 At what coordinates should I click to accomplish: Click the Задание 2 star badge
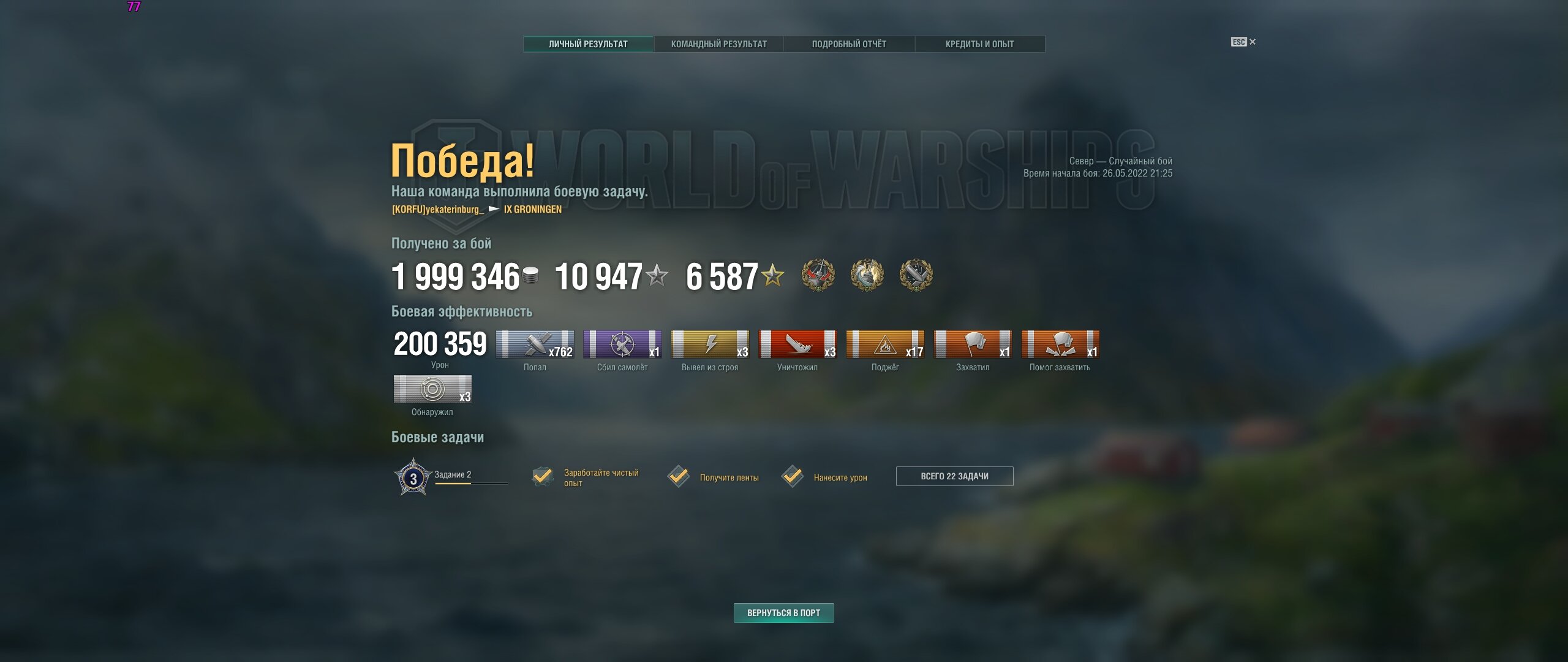[x=413, y=477]
